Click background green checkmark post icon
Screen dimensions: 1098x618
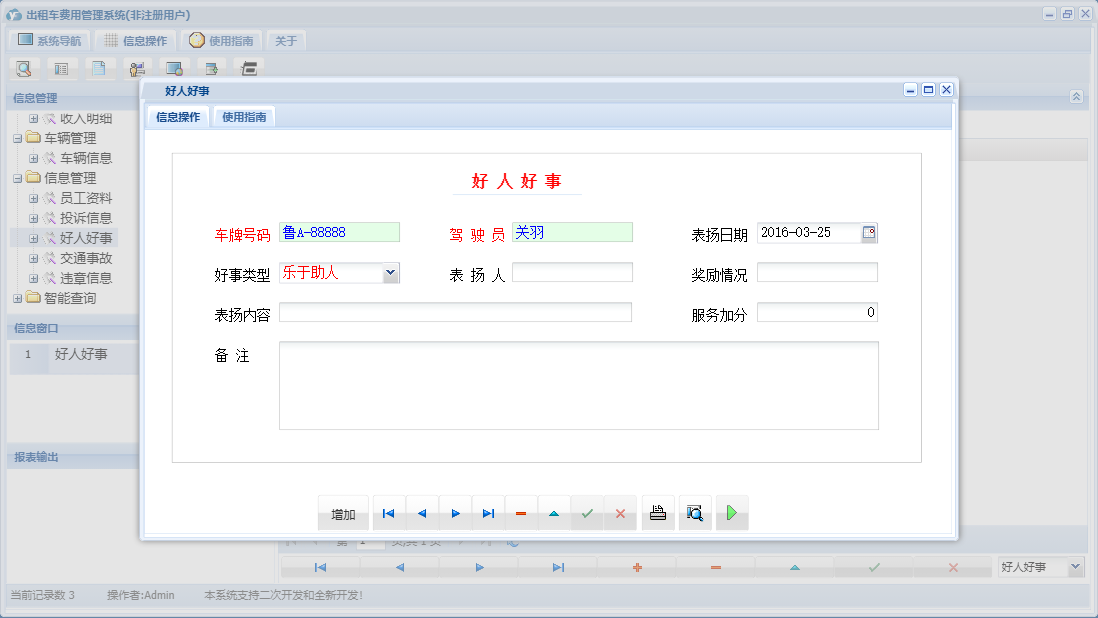874,568
